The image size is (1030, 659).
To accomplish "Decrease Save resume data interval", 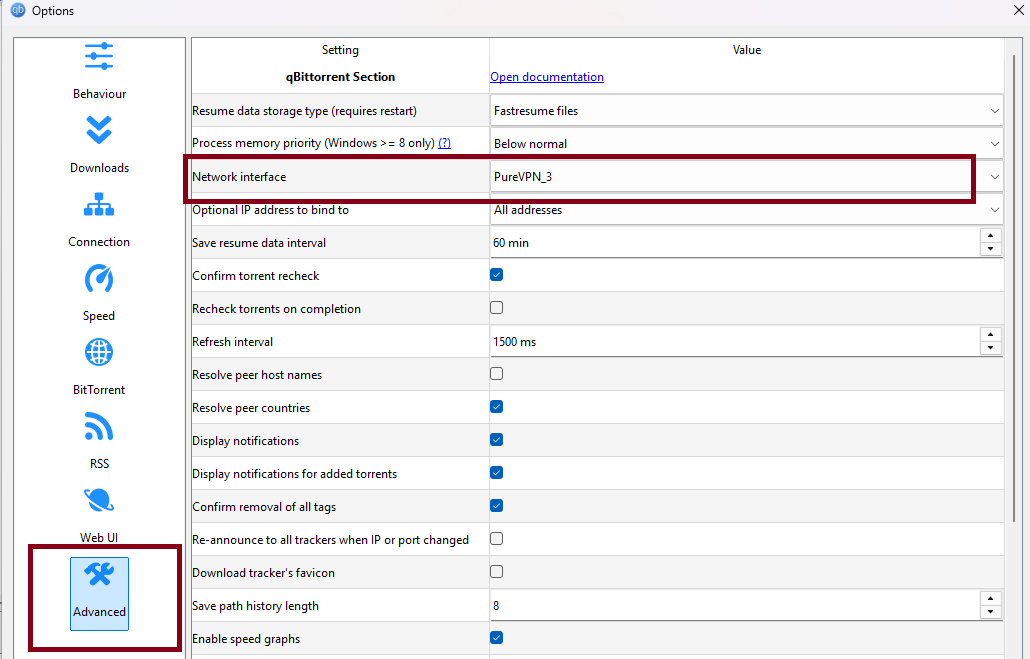I will [x=991, y=249].
